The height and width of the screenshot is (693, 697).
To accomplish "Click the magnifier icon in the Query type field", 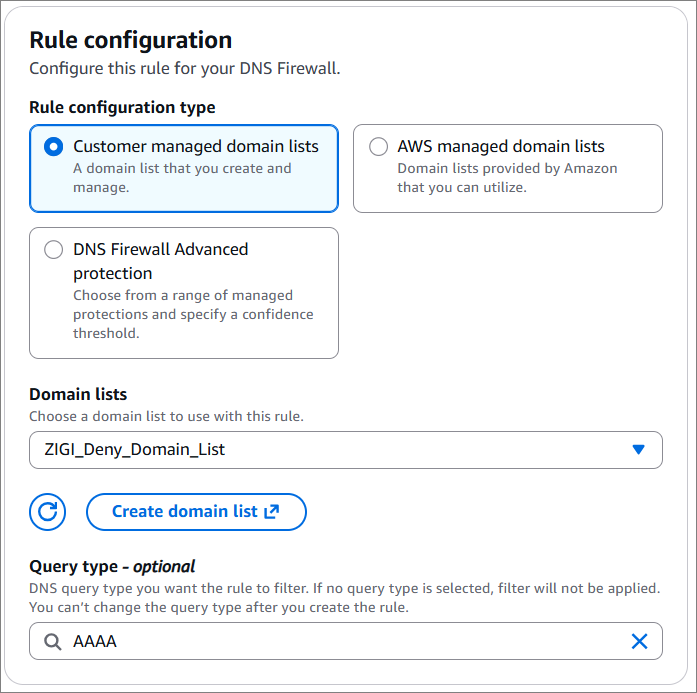I will 52,641.
